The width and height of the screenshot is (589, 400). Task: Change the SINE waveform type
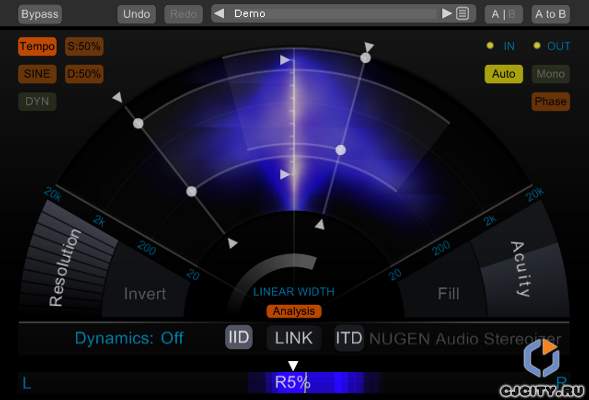pyautogui.click(x=37, y=74)
